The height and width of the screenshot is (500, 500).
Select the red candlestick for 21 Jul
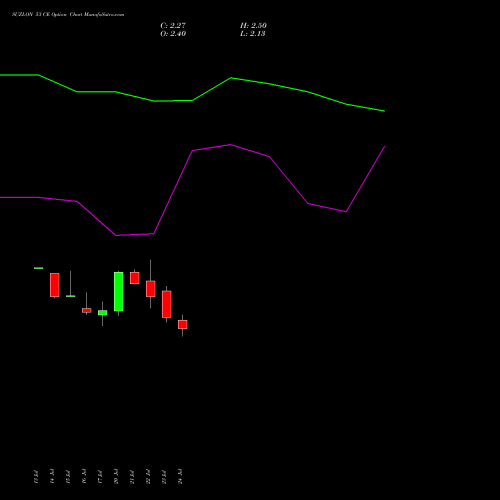pyautogui.click(x=134, y=278)
